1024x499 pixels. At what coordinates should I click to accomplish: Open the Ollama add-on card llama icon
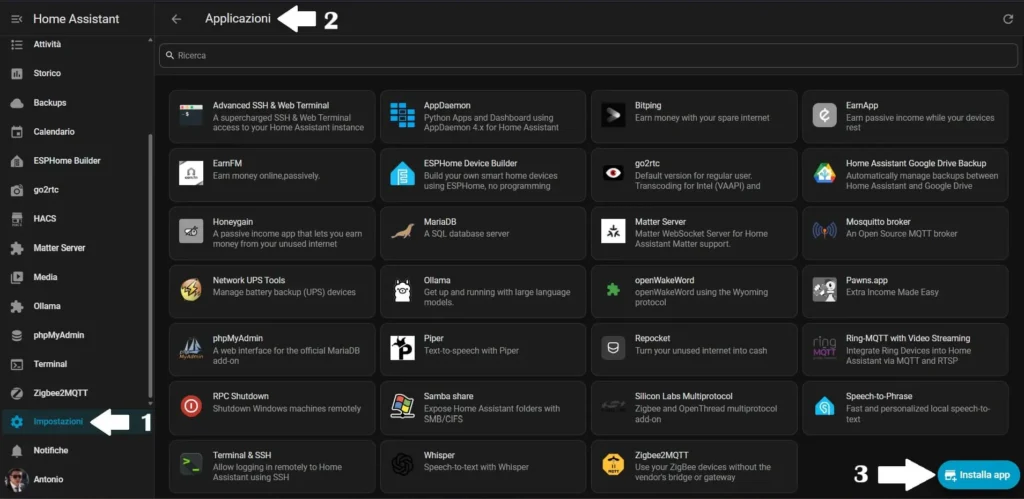pos(402,290)
